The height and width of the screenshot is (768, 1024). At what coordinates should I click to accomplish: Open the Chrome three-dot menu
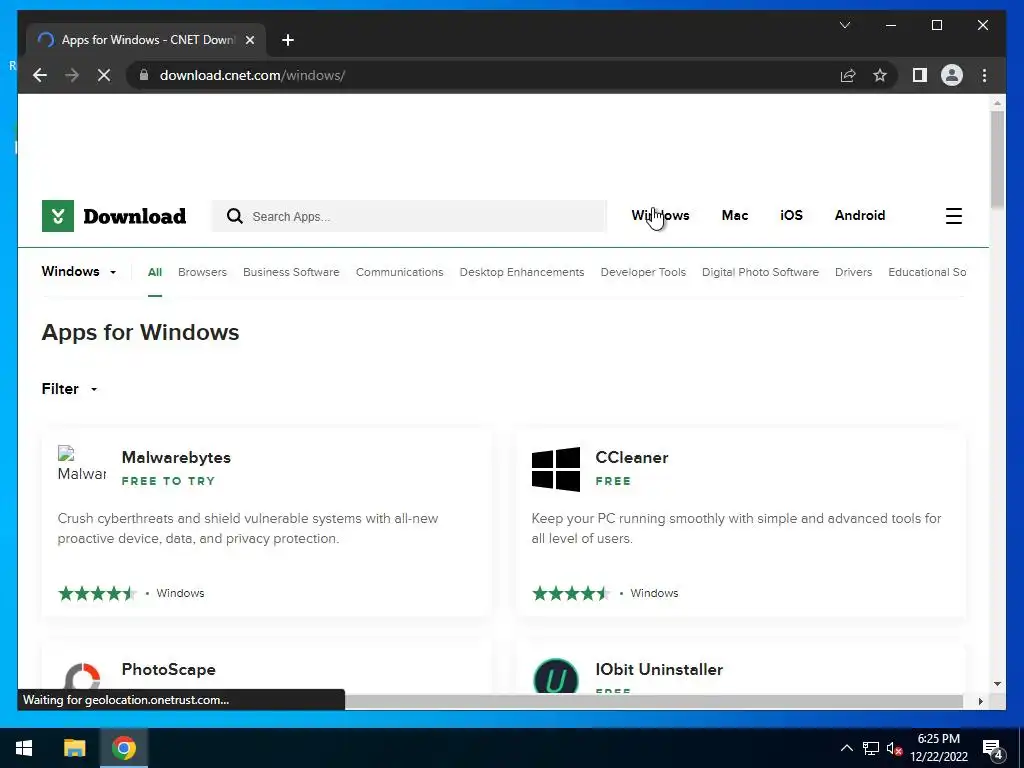point(984,75)
